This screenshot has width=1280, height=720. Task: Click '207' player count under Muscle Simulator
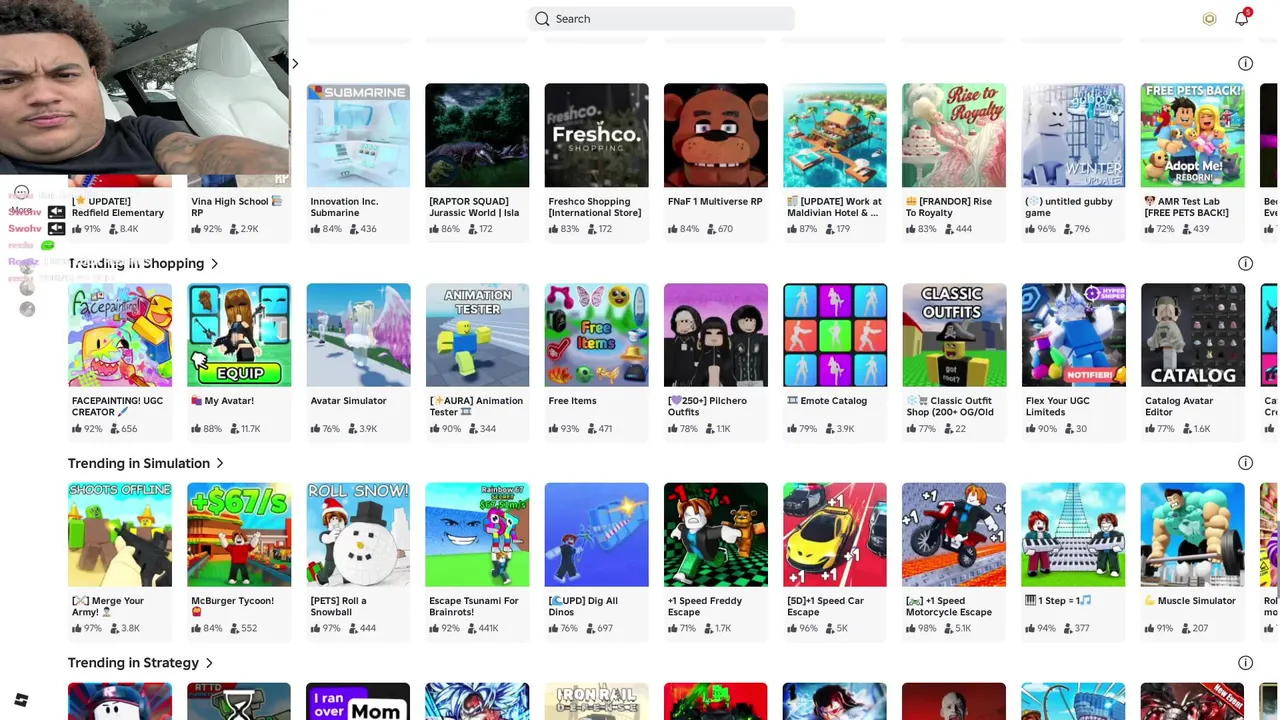[1200, 629]
